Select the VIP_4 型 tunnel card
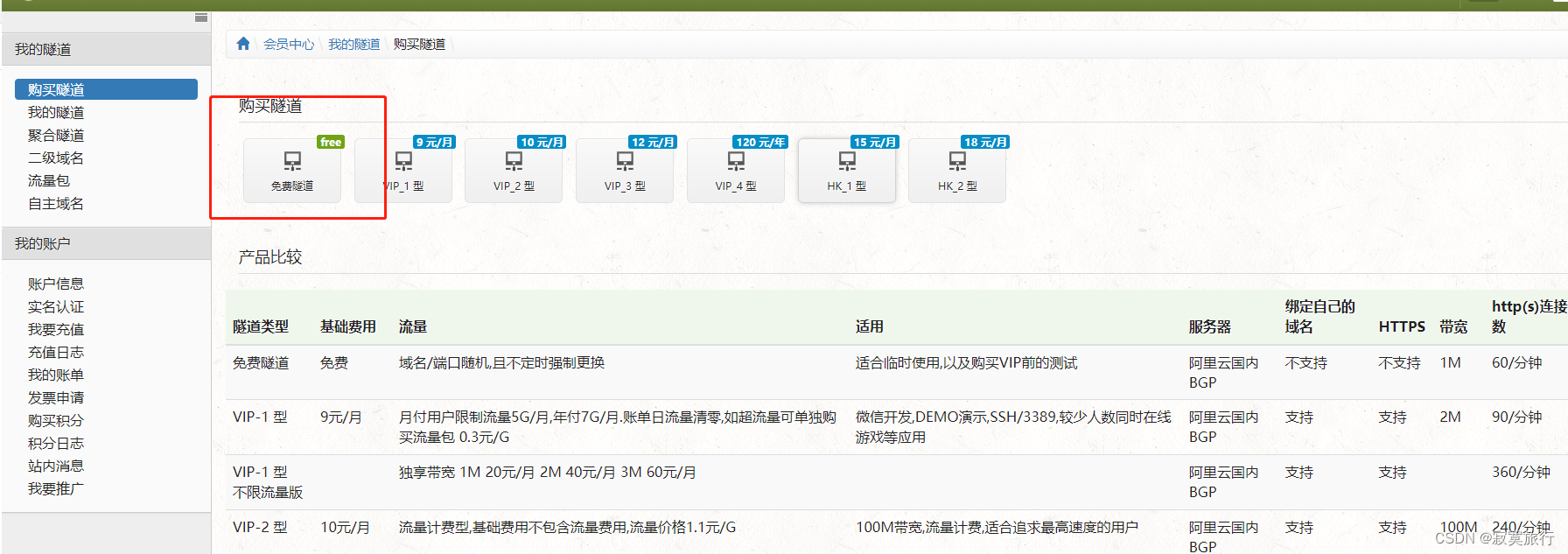This screenshot has height=554, width=1568. click(736, 171)
